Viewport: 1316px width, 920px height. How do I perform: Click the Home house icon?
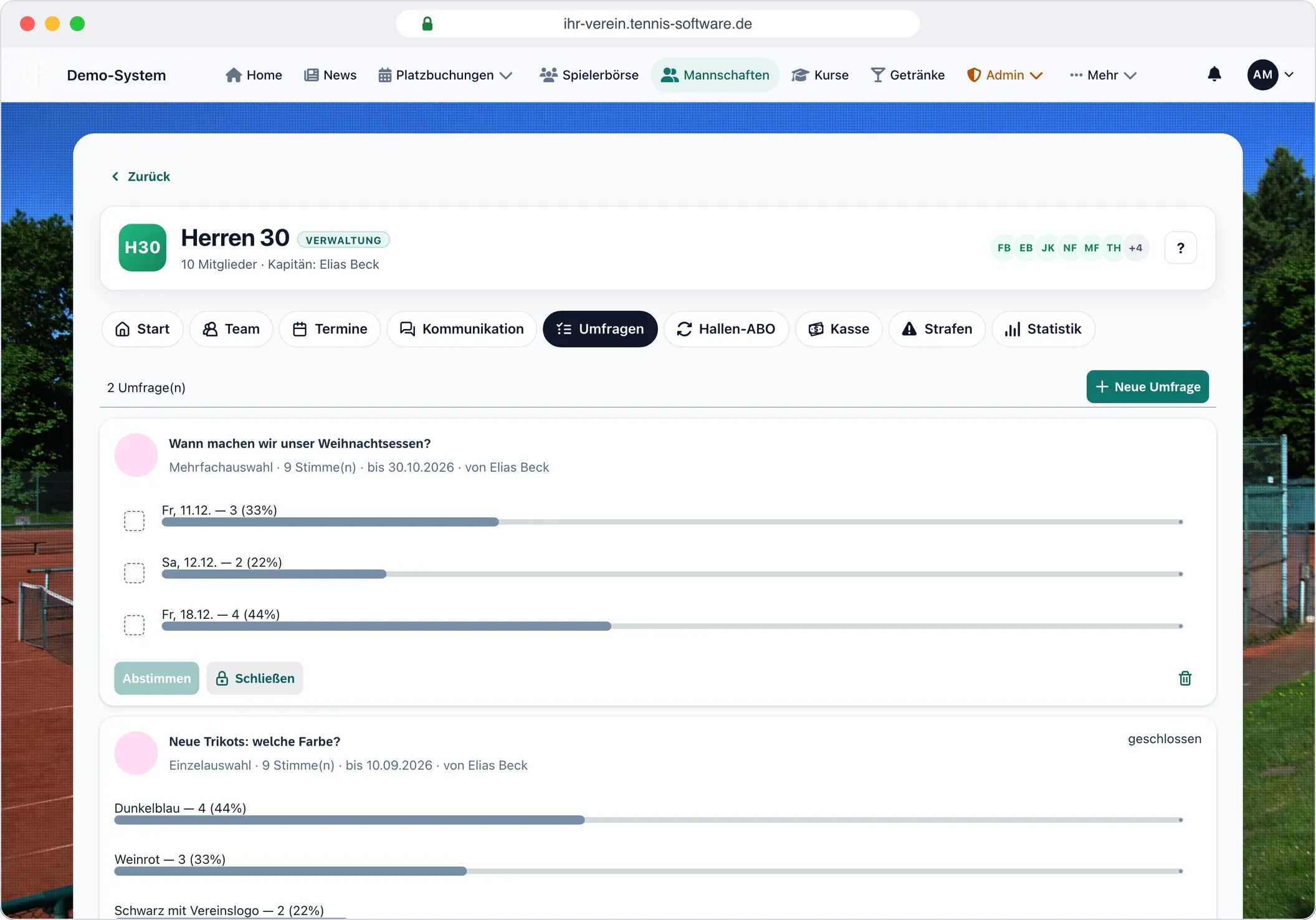(x=234, y=75)
